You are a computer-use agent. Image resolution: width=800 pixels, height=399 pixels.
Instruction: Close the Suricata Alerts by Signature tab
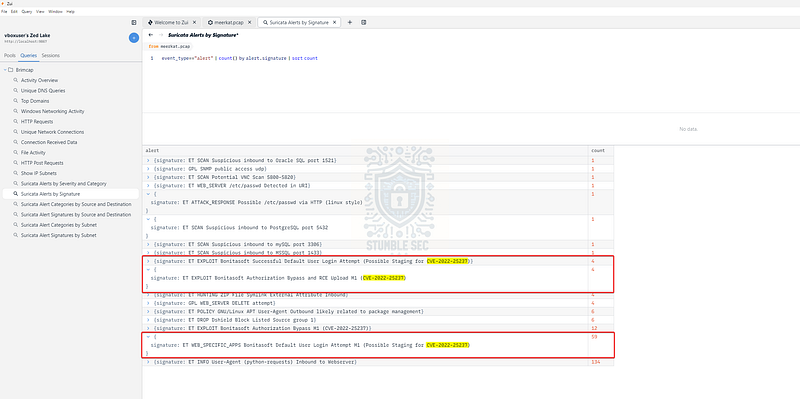click(335, 22)
